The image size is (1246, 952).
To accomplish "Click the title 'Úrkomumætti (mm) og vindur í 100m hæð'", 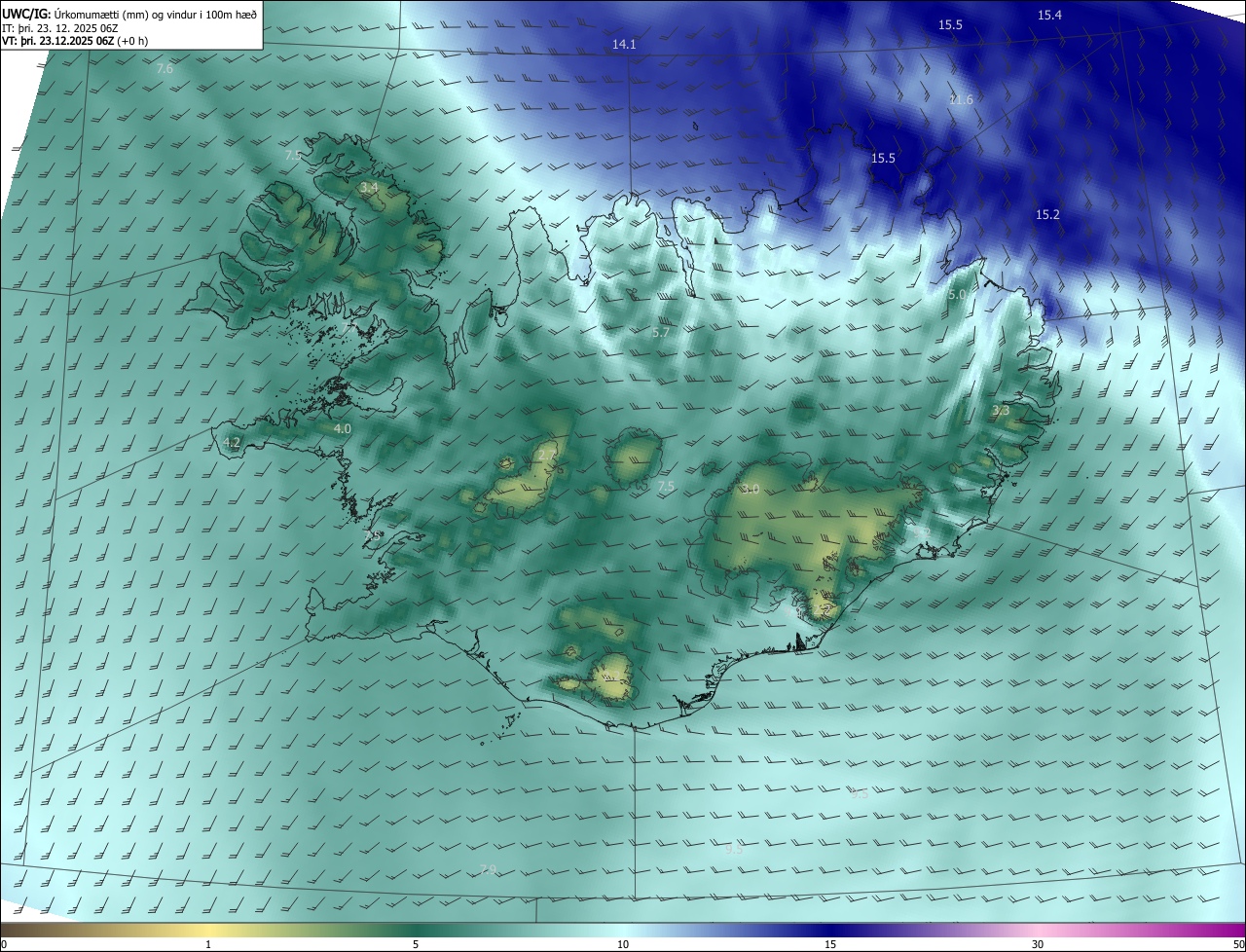I will coord(154,15).
